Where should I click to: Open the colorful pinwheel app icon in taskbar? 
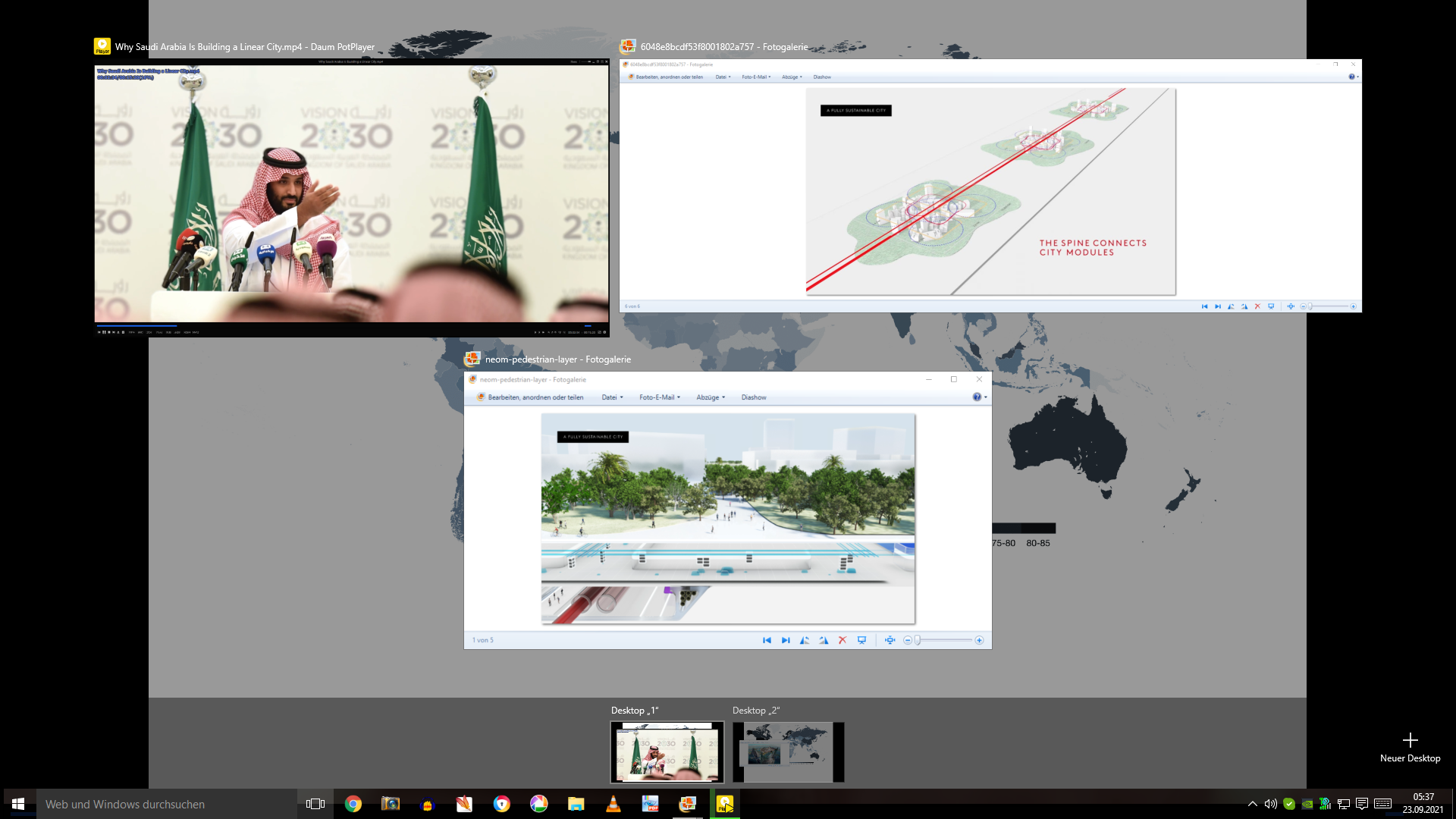[539, 804]
